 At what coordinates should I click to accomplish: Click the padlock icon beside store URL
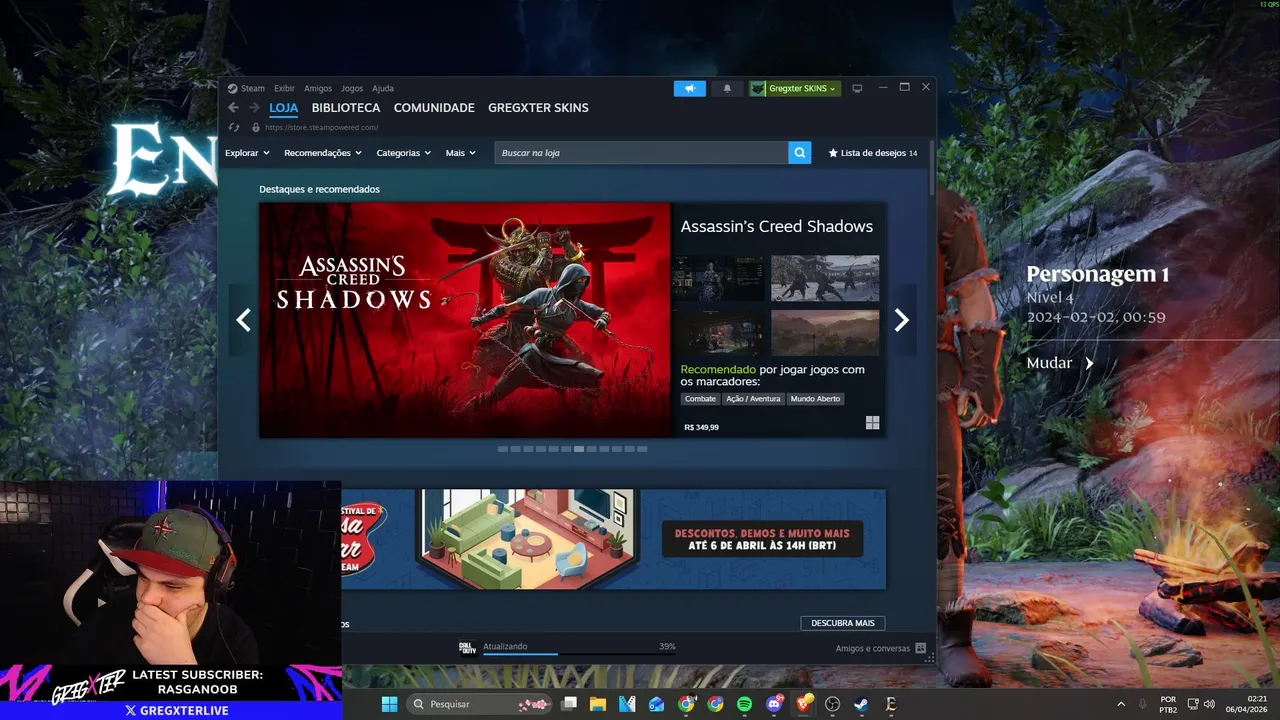256,127
